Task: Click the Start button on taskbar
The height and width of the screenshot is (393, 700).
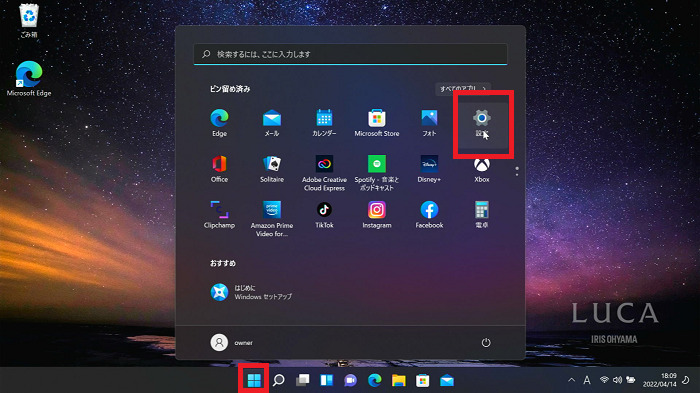Action: coord(254,380)
